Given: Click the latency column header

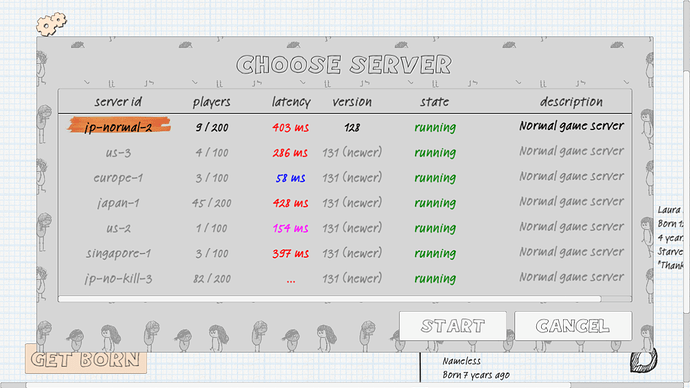Looking at the screenshot, I should (291, 102).
